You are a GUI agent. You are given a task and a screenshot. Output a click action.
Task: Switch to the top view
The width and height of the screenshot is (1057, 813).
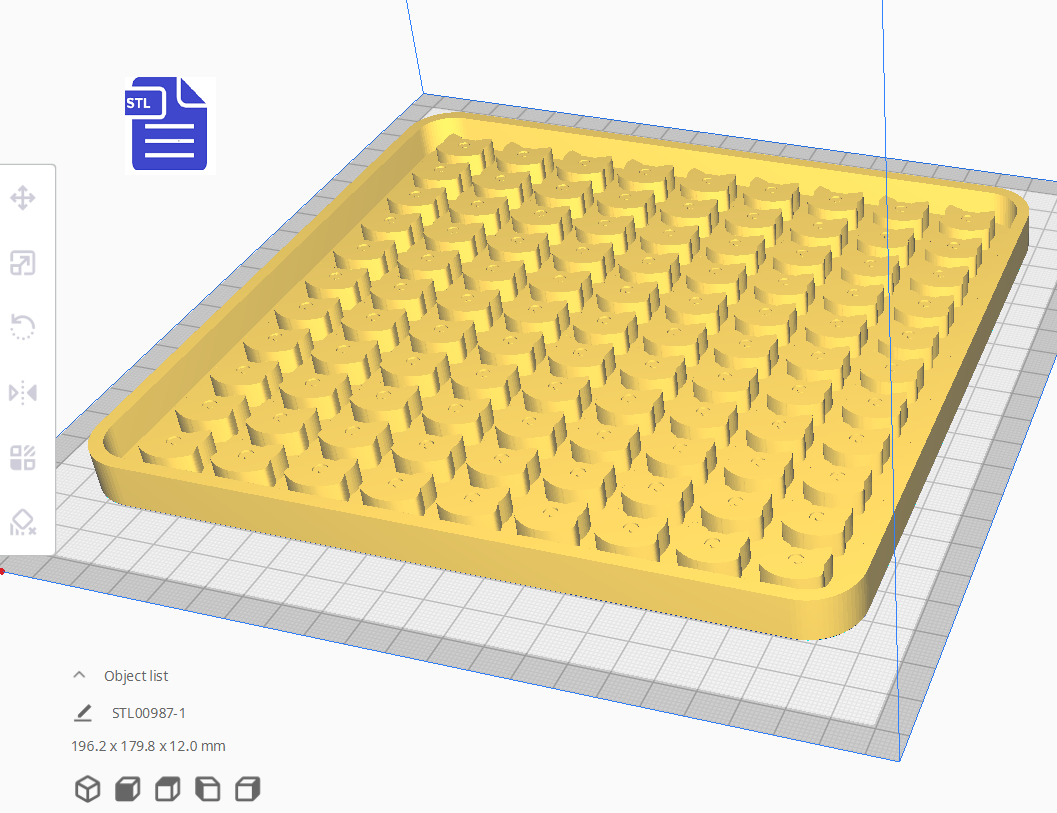point(167,788)
